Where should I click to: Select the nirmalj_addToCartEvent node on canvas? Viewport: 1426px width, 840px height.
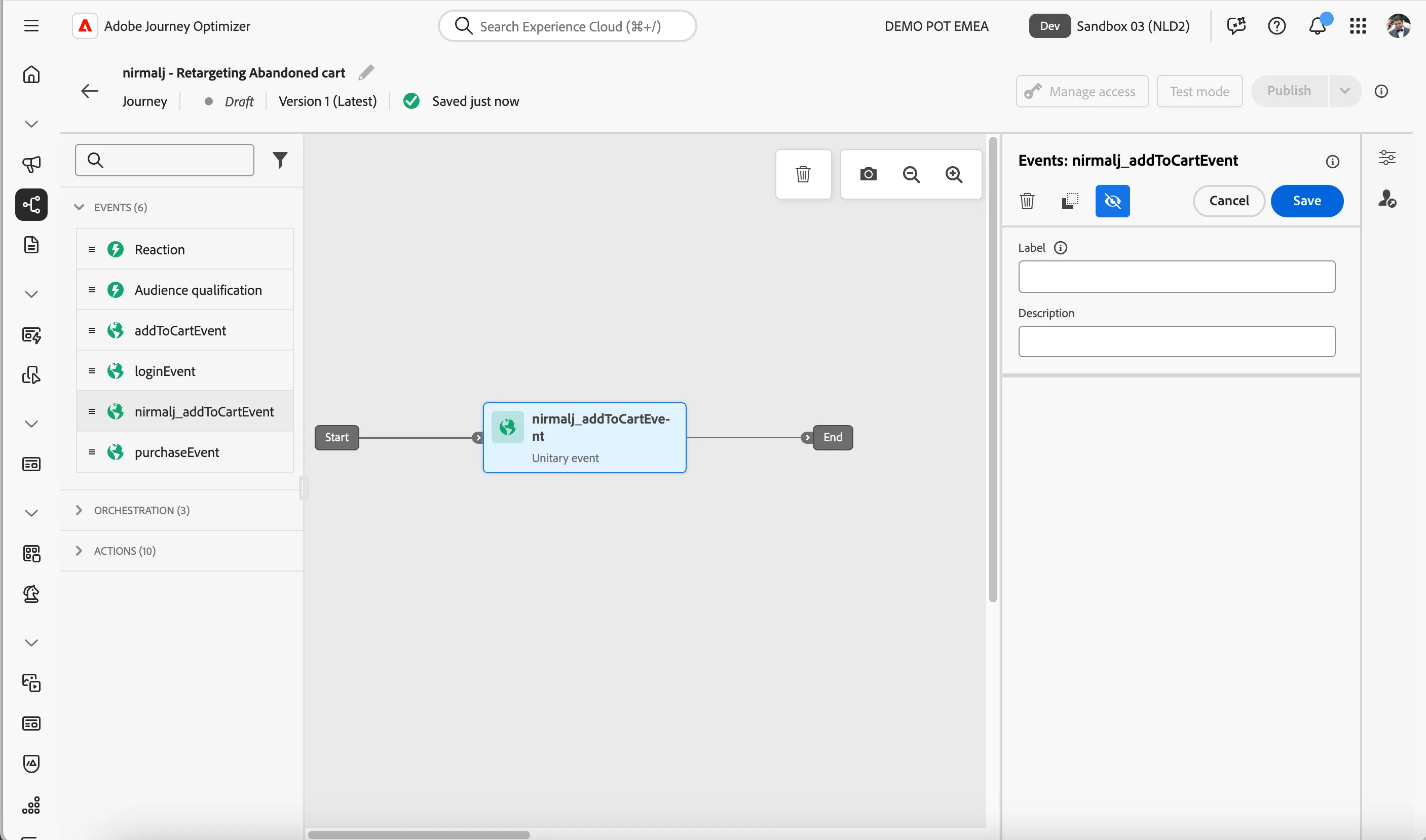click(584, 438)
